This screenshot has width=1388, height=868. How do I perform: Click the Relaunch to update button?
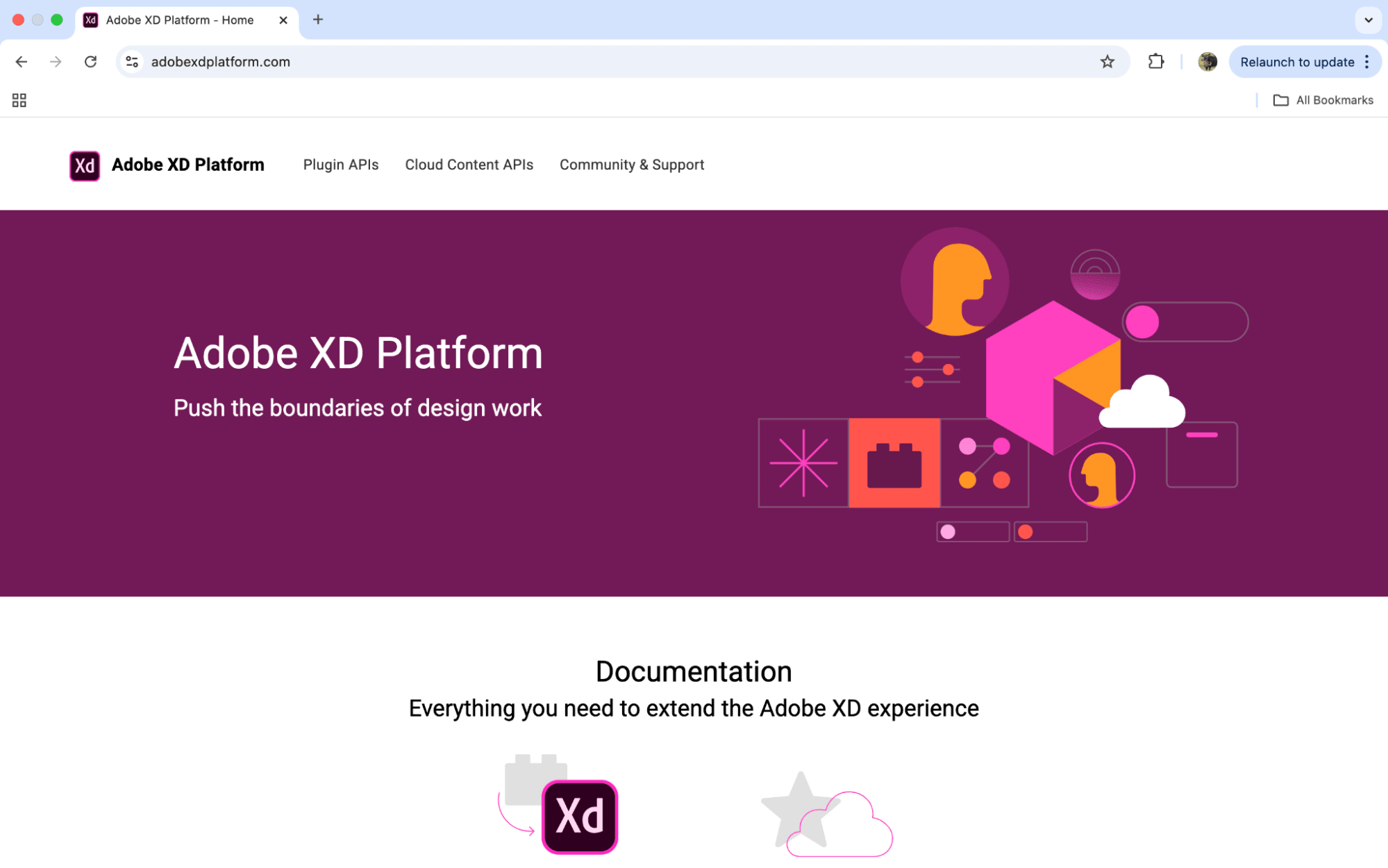tap(1296, 62)
